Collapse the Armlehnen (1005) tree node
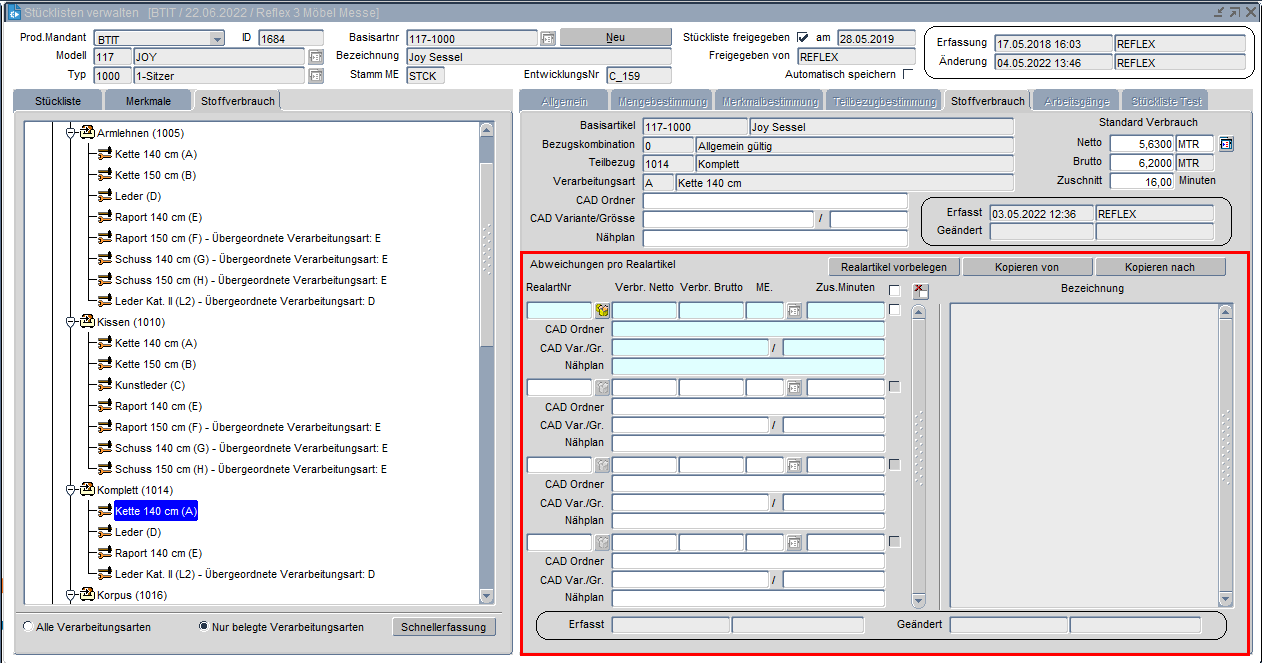Screen dimensions: 1262x663 [71, 133]
